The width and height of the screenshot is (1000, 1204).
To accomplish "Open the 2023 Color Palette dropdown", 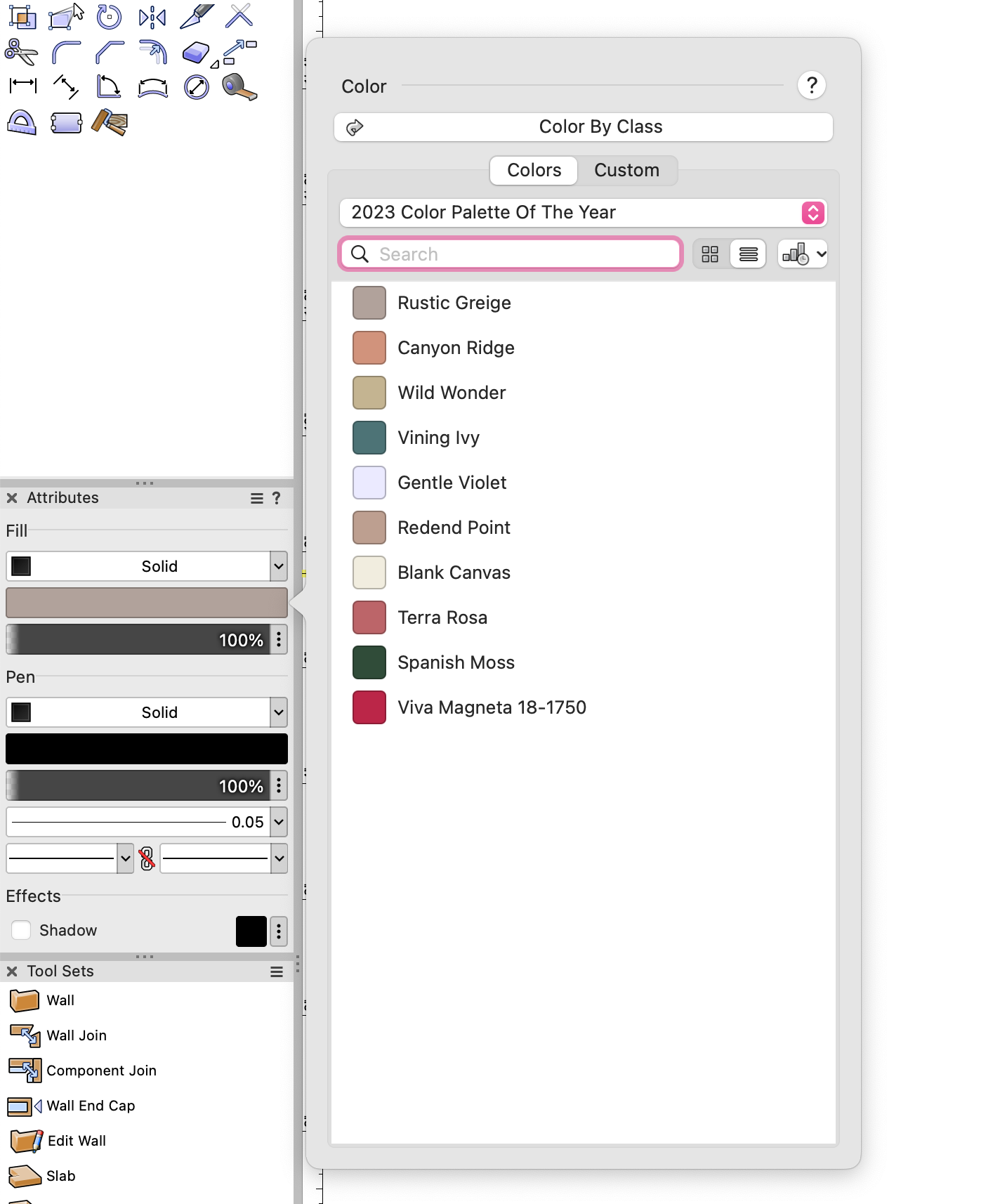I will [x=583, y=212].
